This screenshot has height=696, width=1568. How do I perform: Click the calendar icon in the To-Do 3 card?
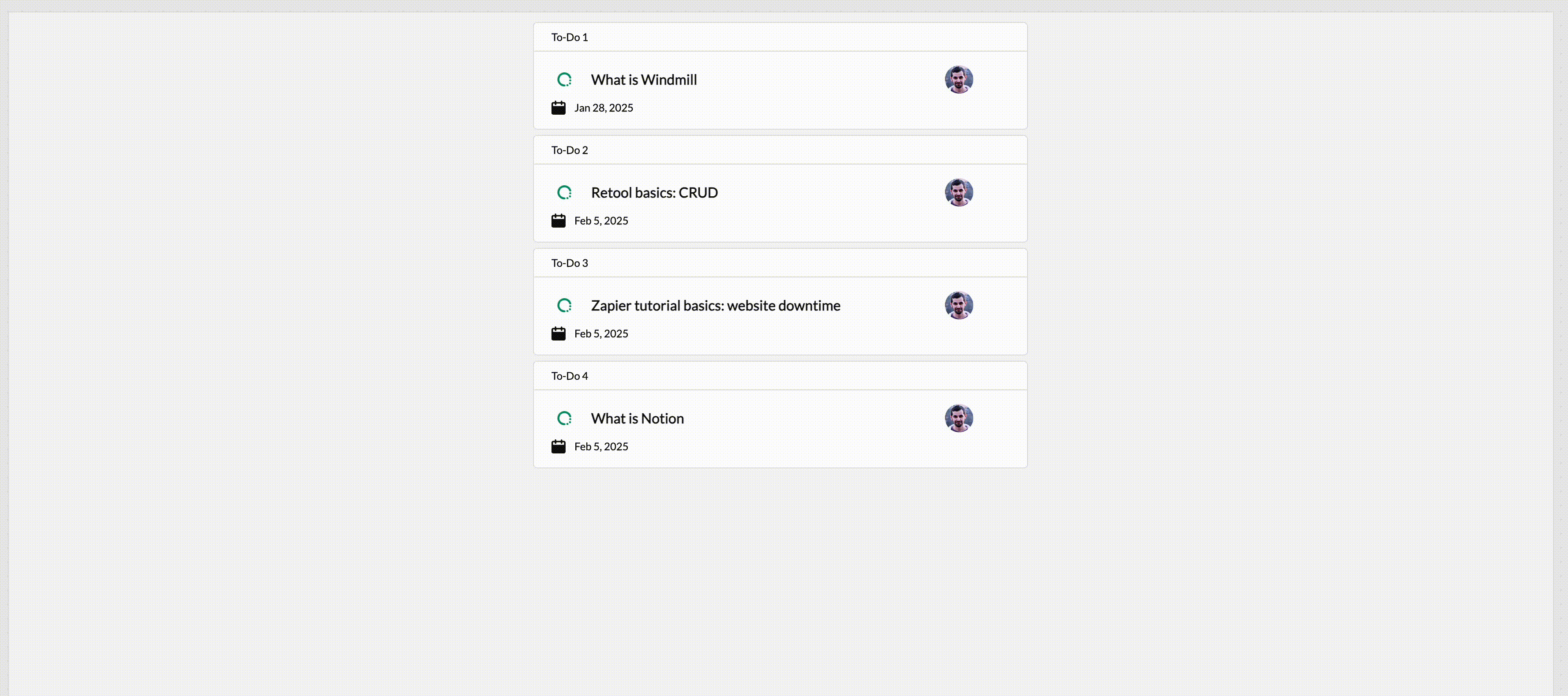tap(558, 333)
